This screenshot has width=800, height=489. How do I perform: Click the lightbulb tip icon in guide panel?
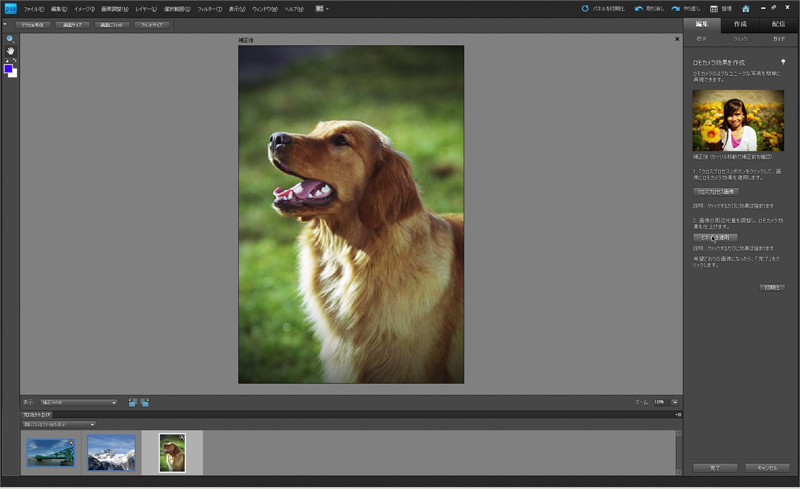coord(782,62)
